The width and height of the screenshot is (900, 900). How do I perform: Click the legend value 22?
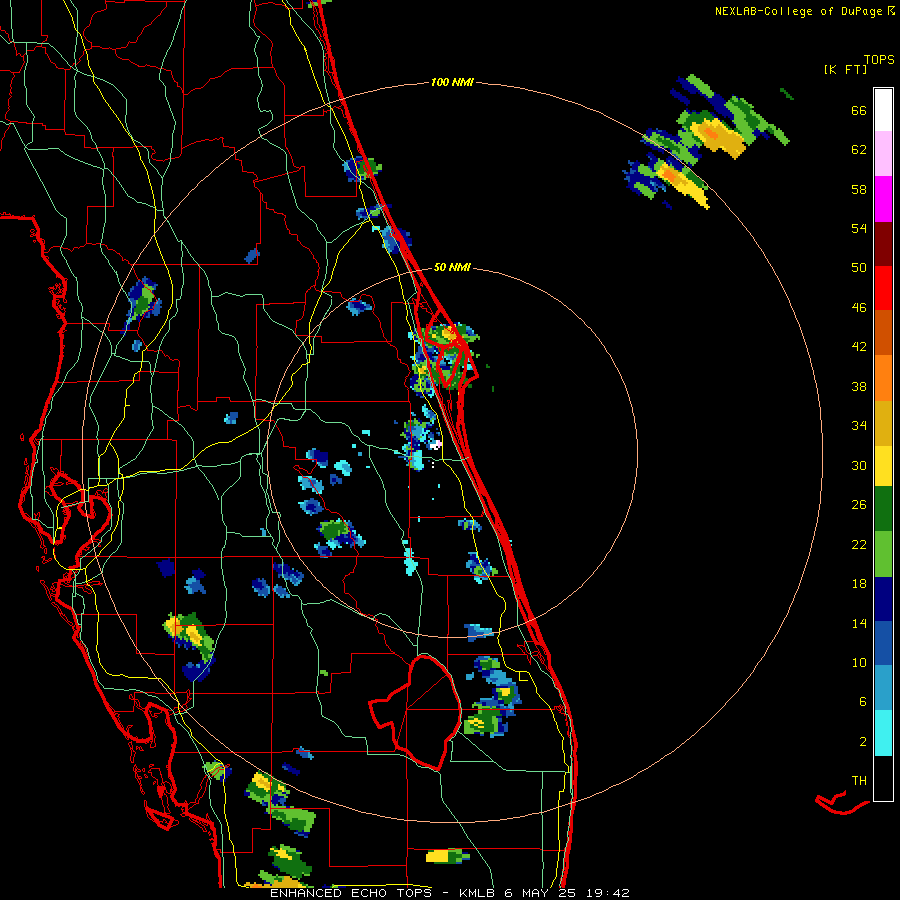859,544
